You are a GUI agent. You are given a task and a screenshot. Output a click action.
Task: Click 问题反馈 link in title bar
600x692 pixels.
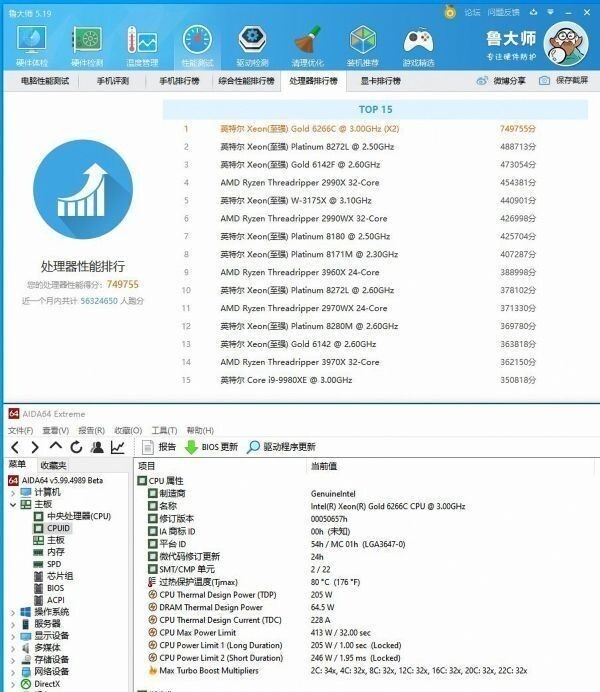coord(503,12)
